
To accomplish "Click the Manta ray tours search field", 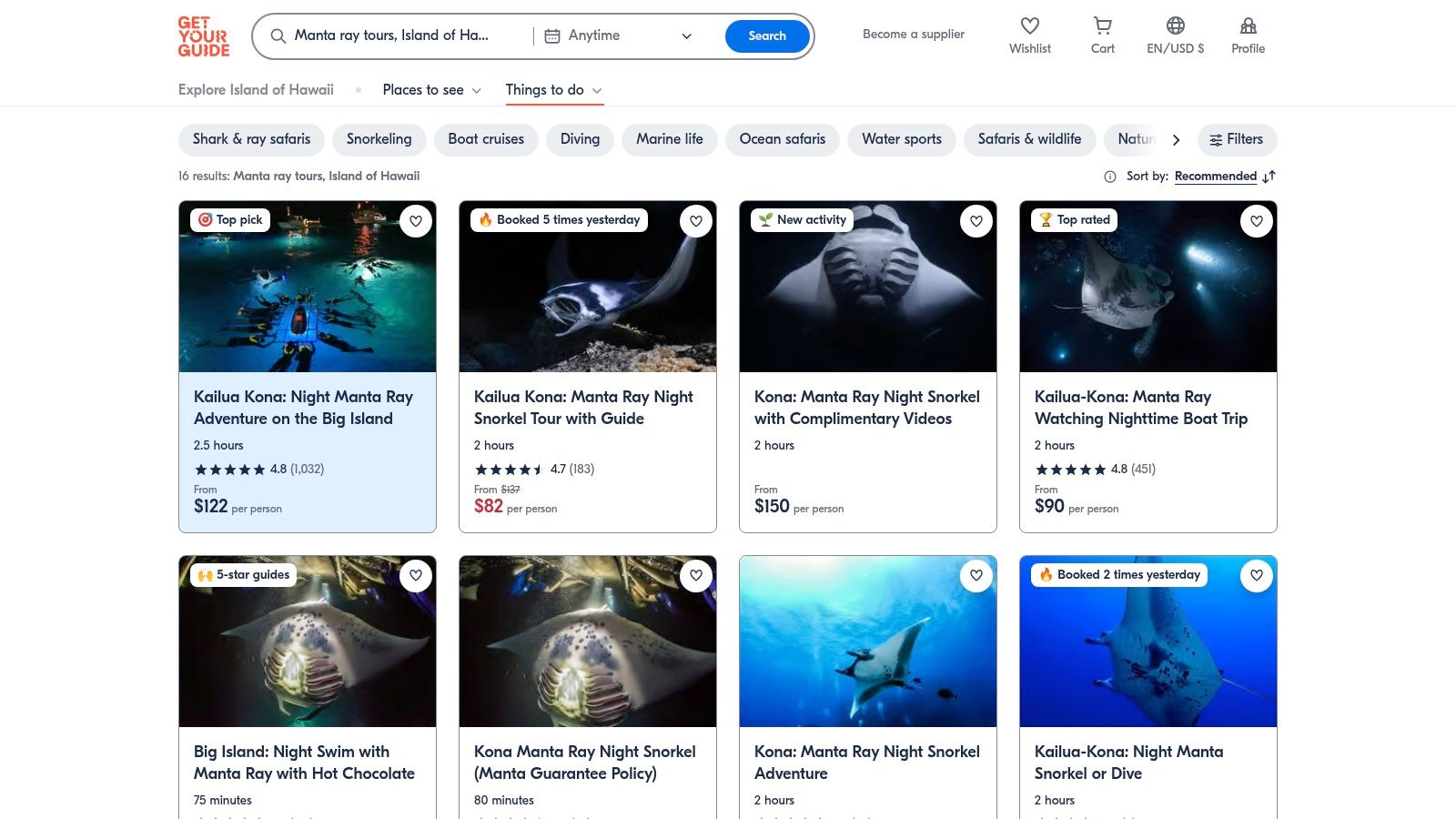I will [x=391, y=36].
